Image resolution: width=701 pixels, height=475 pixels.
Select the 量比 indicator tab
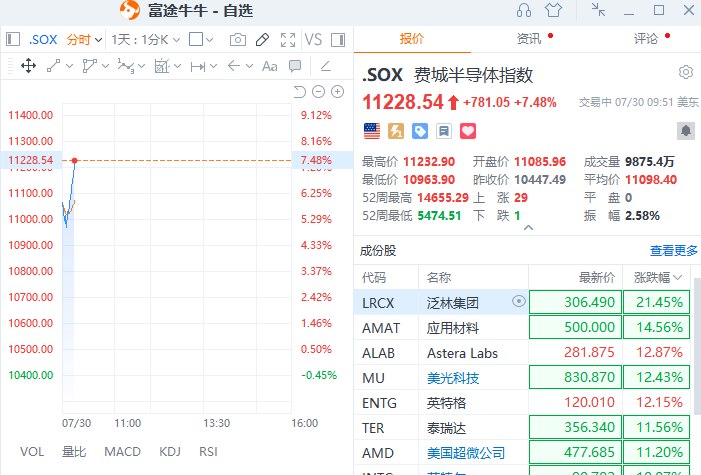coord(74,452)
